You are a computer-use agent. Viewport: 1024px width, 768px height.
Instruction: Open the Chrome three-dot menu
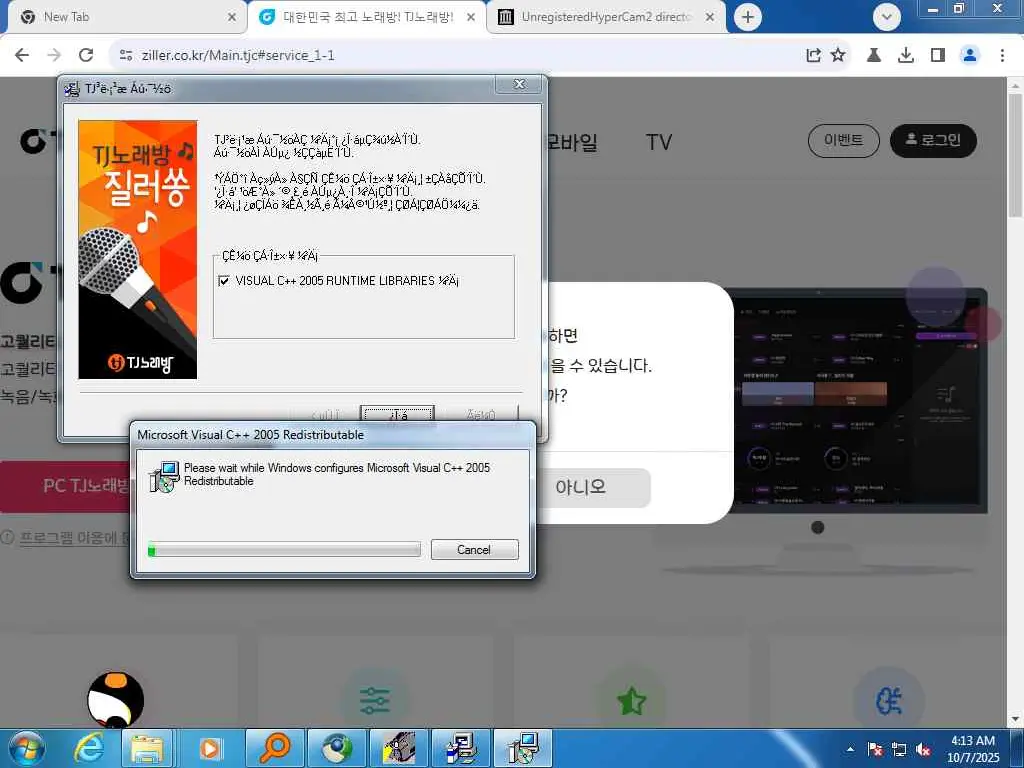pos(1002,56)
